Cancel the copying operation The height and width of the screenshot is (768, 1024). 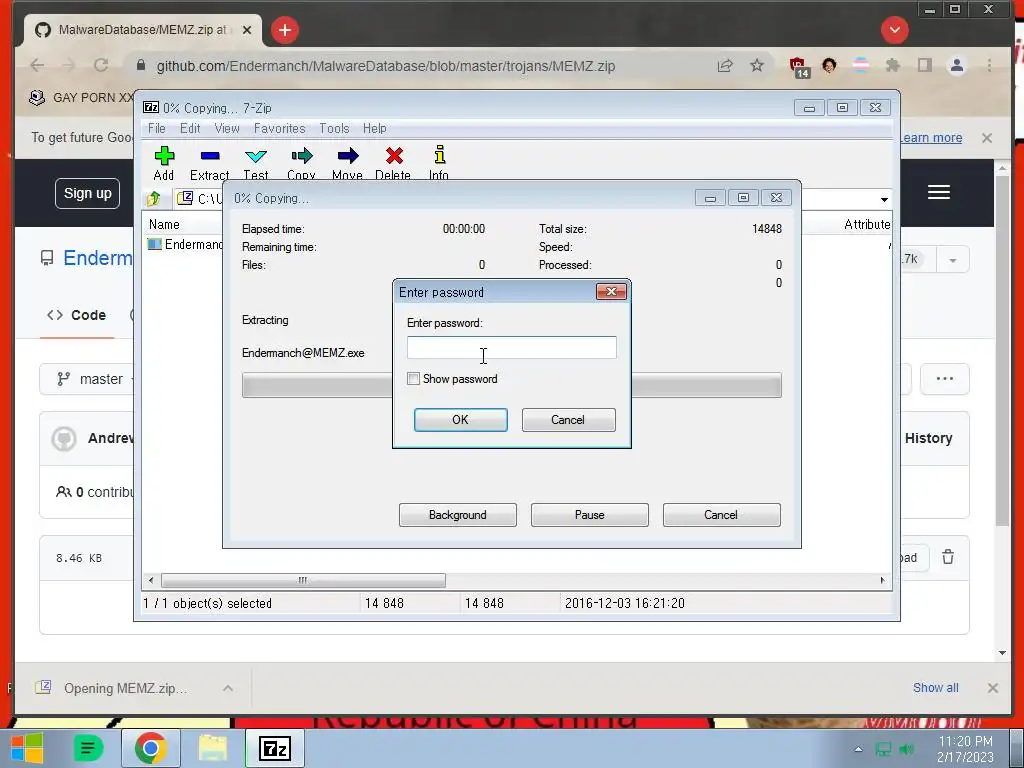pos(722,515)
